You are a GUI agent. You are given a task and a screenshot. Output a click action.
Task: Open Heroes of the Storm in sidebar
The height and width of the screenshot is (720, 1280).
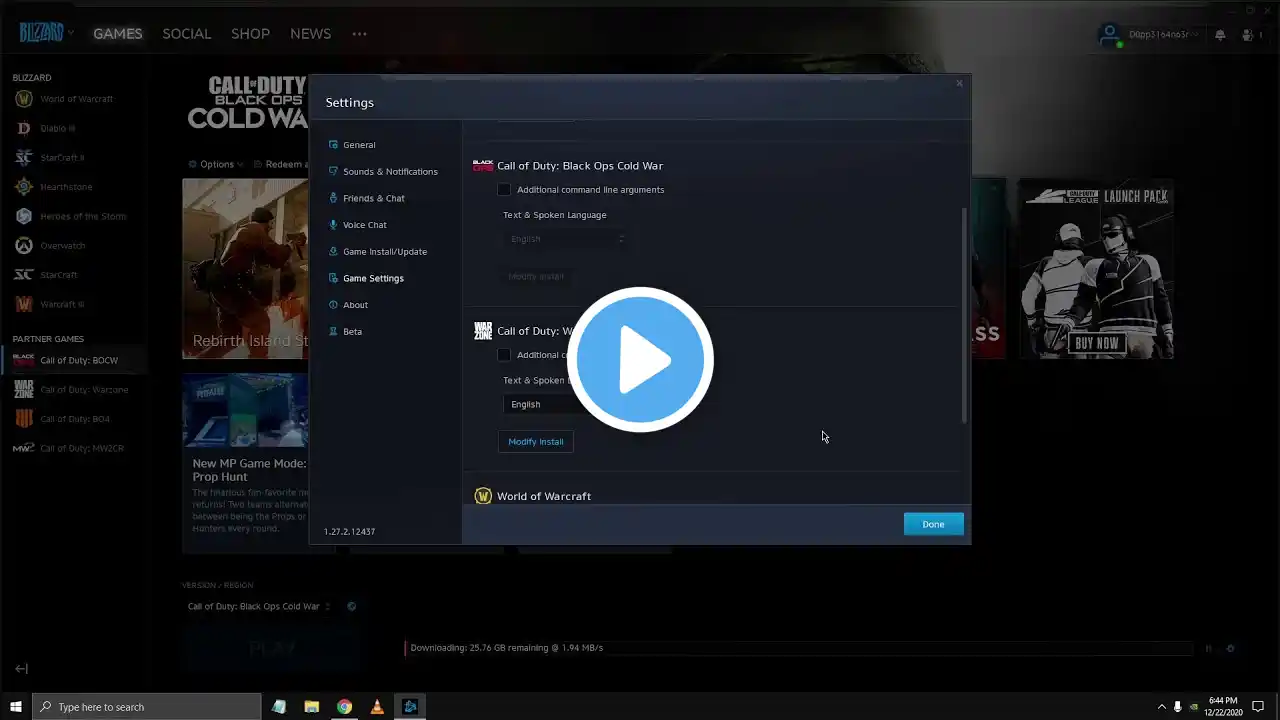(70, 216)
